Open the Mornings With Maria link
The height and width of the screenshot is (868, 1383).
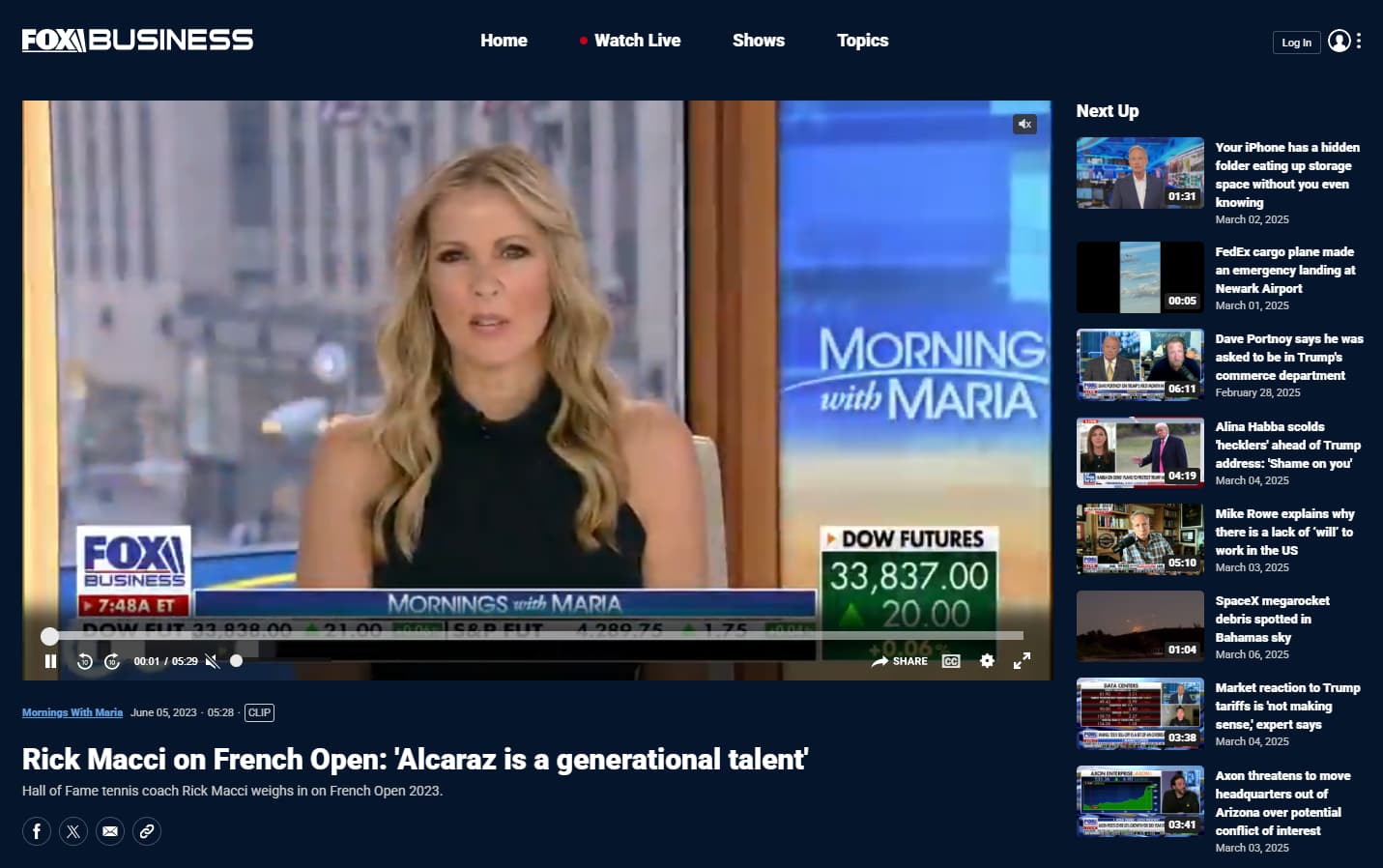click(x=72, y=712)
